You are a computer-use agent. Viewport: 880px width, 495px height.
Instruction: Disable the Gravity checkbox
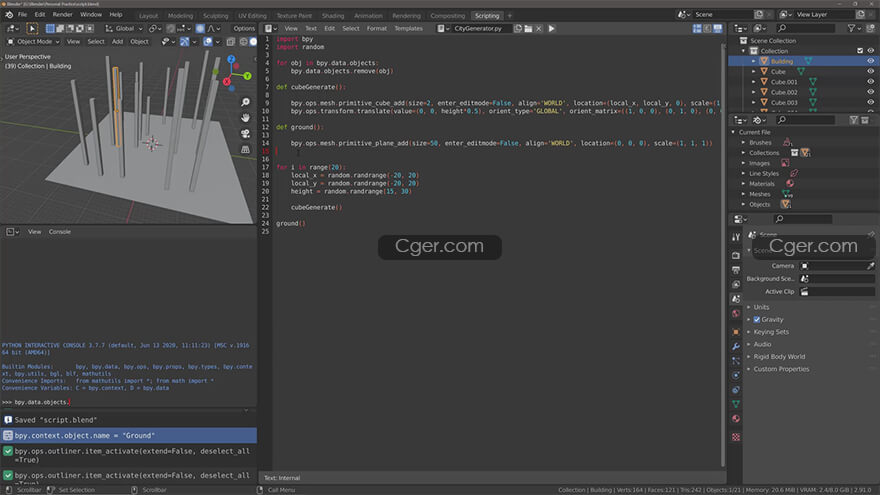[x=757, y=319]
